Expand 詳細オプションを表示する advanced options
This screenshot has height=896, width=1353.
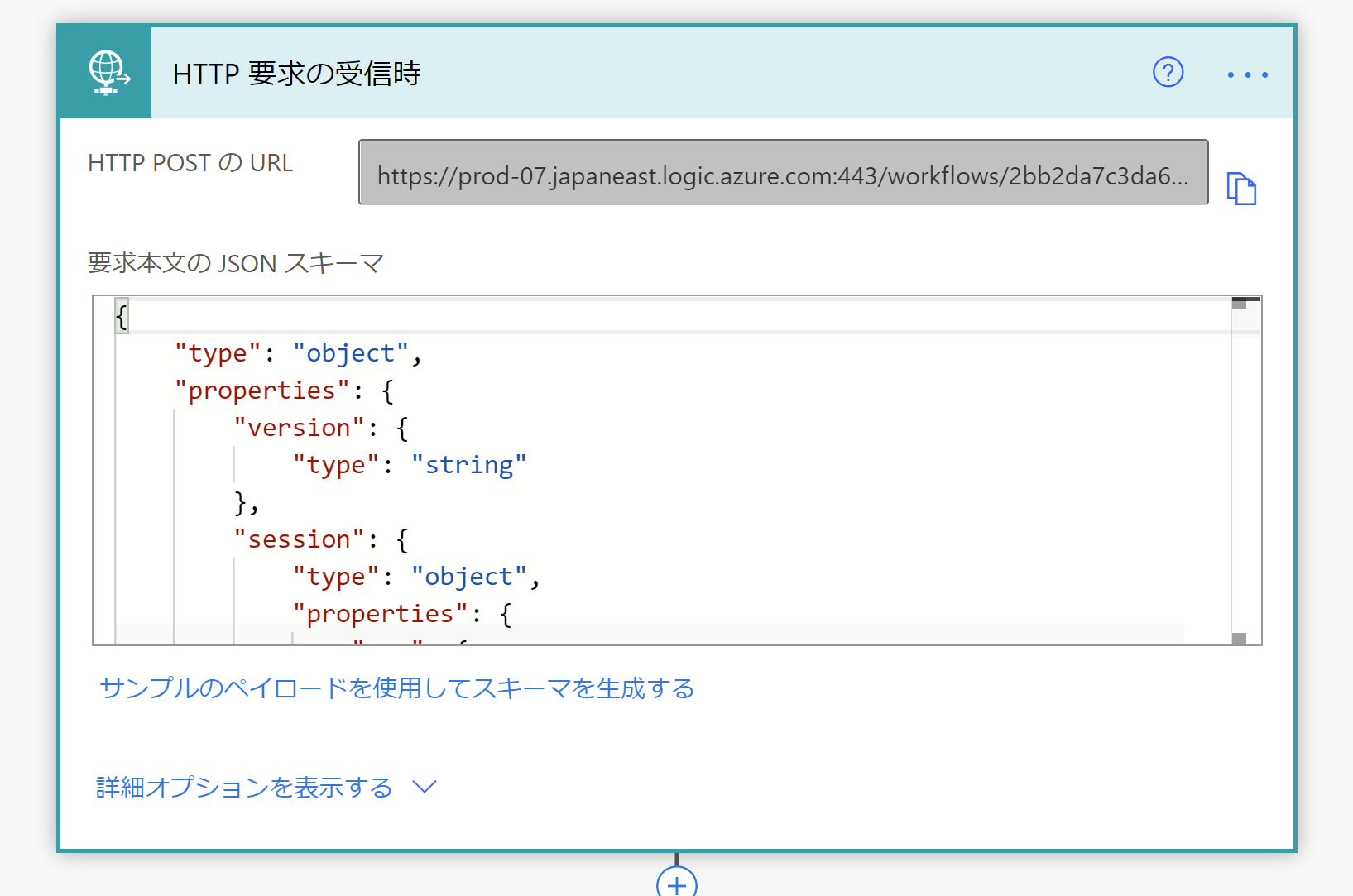click(244, 787)
